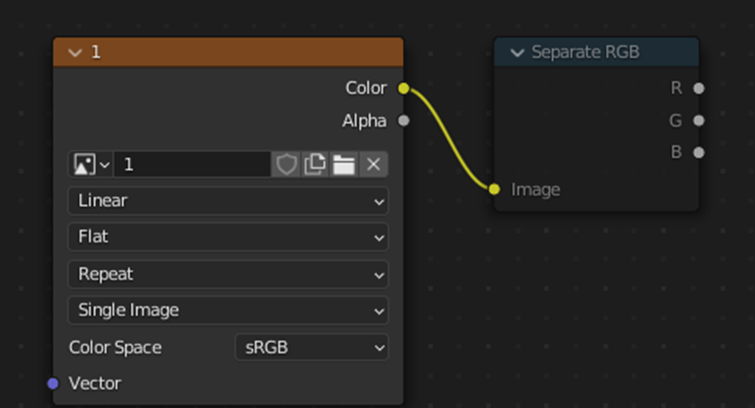Click the G output socket
This screenshot has height=408, width=755.
click(699, 120)
